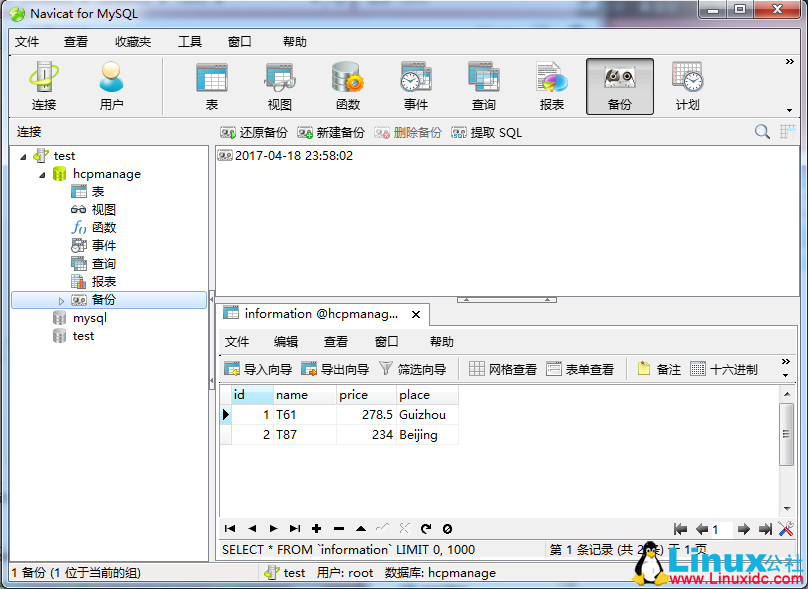Collapse the test connection tree node
The height and width of the screenshot is (589, 808).
tap(23, 156)
